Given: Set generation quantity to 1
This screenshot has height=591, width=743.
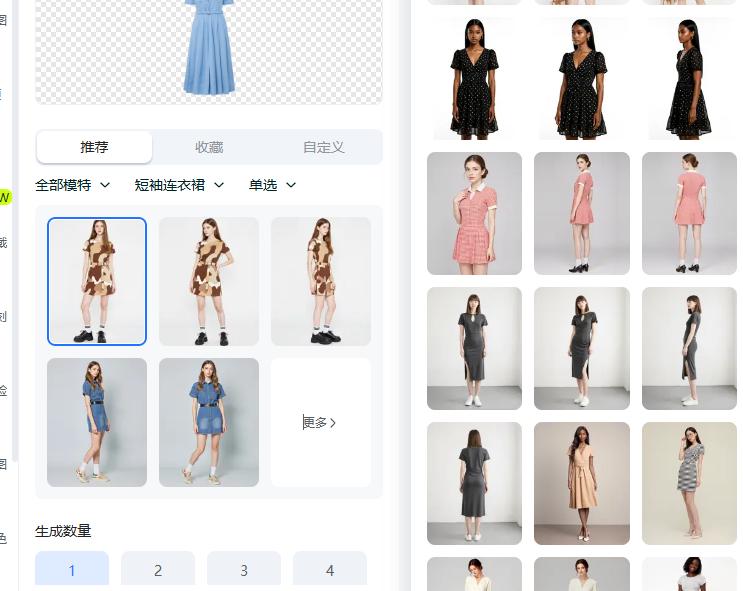Looking at the screenshot, I should click(72, 569).
